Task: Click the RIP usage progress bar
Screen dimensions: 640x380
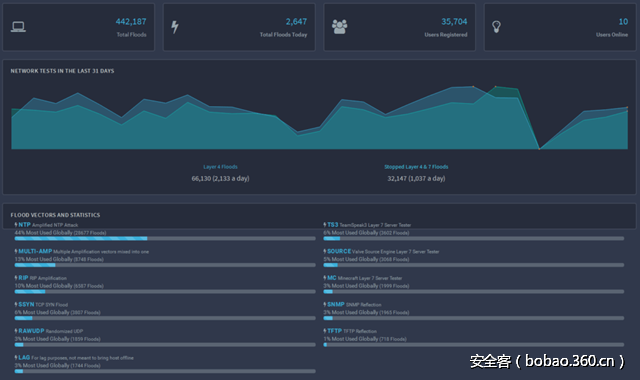Action: [x=165, y=291]
